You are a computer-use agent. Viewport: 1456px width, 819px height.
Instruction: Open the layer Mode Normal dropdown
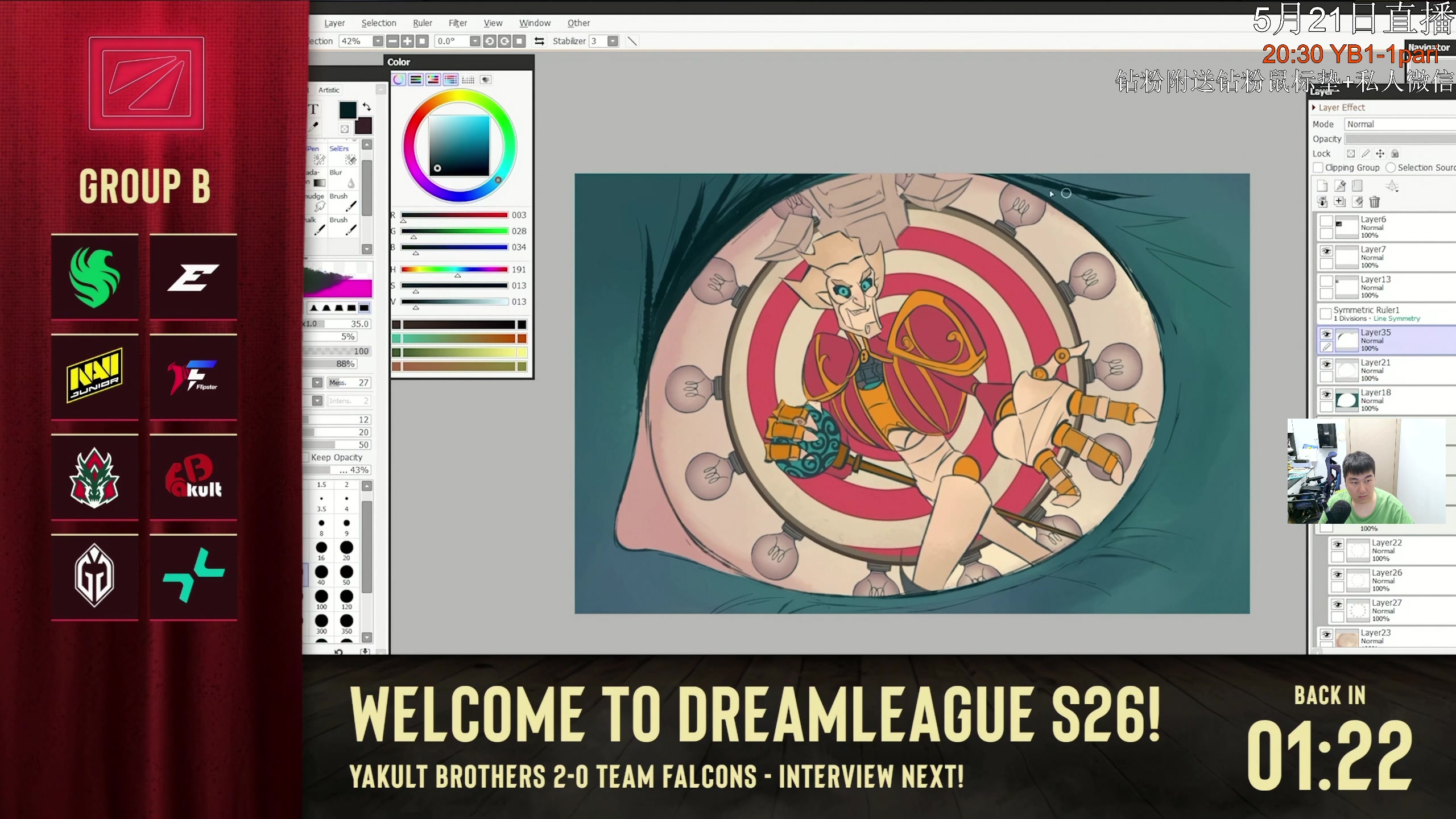[1400, 124]
